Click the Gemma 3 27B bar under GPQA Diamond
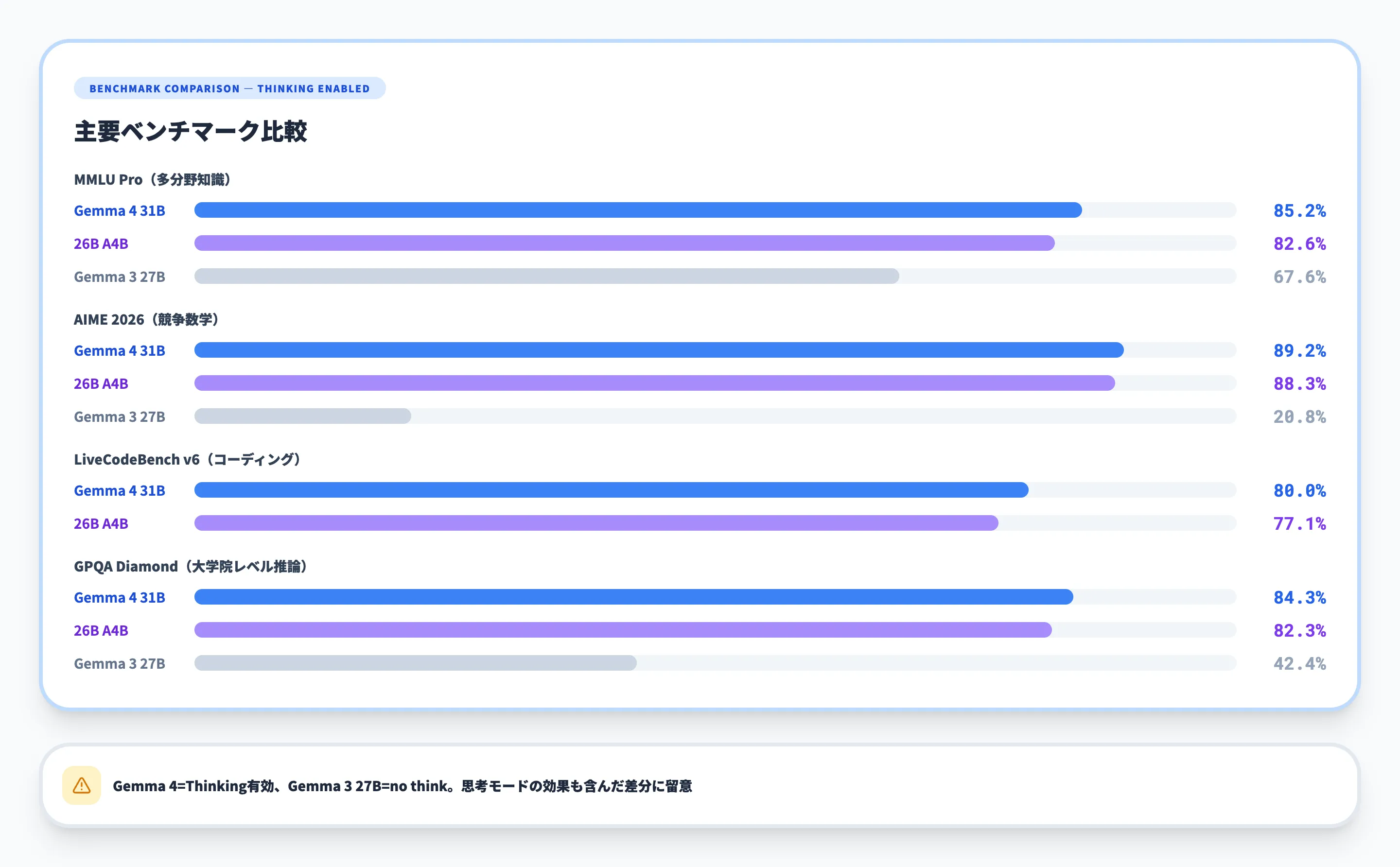 (x=413, y=663)
